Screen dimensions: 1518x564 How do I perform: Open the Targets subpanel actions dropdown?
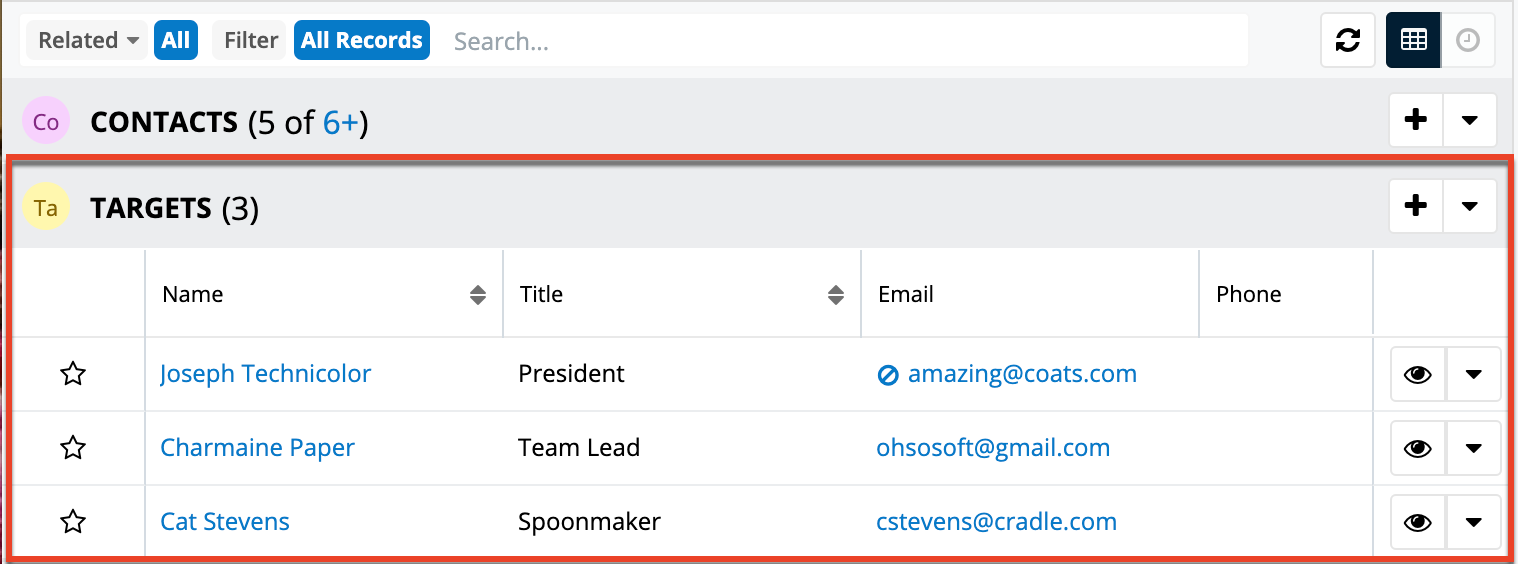(x=1469, y=207)
